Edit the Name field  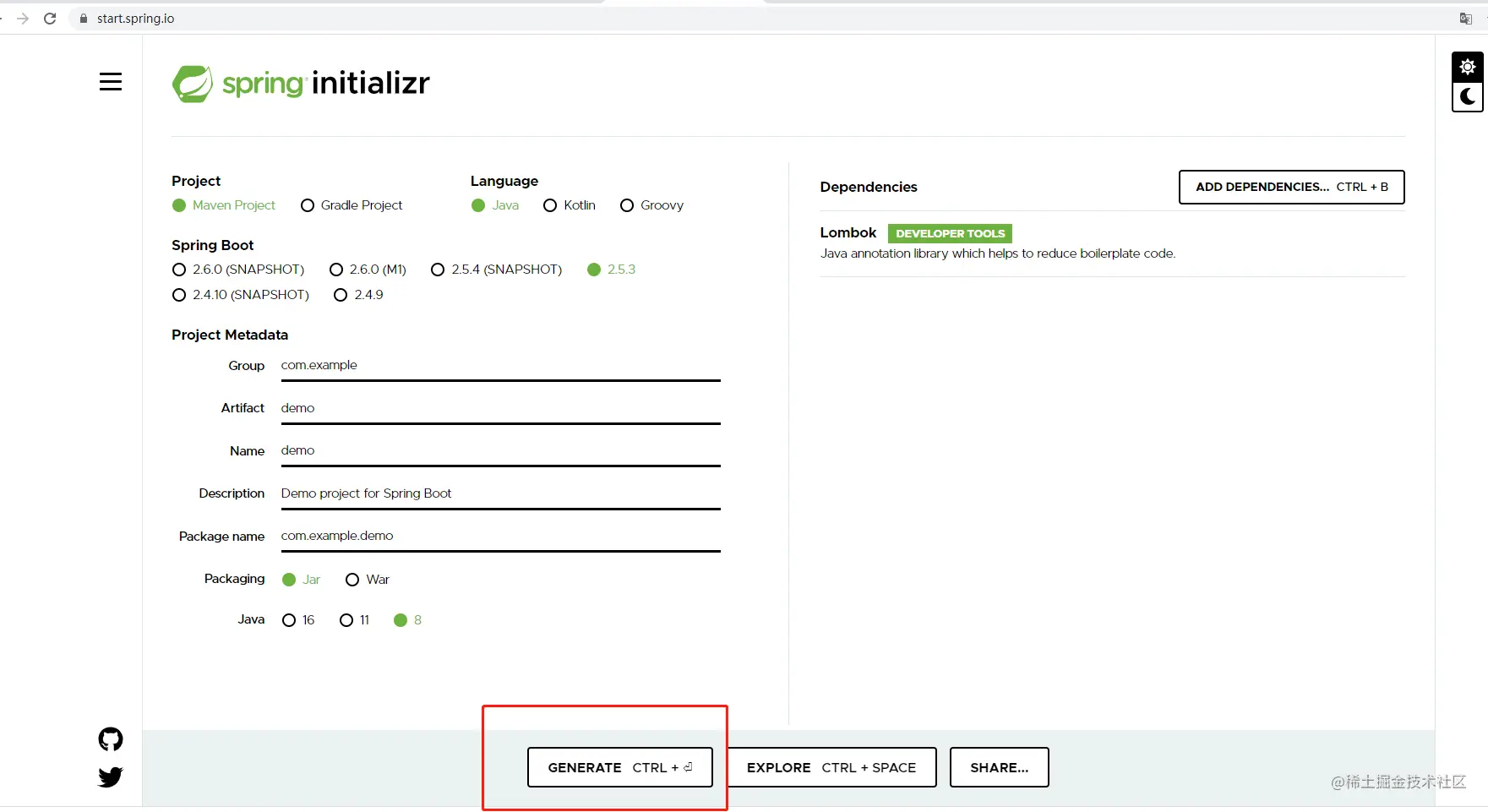tap(500, 451)
